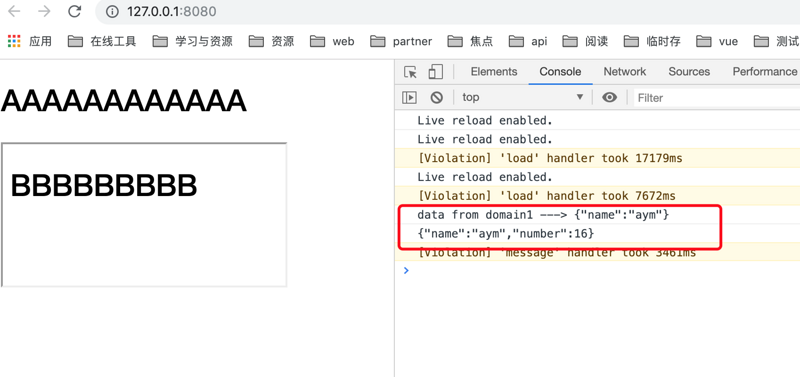This screenshot has height=377, width=800.
Task: Select 'message' handler took 3461ms violation
Action: tap(597, 253)
